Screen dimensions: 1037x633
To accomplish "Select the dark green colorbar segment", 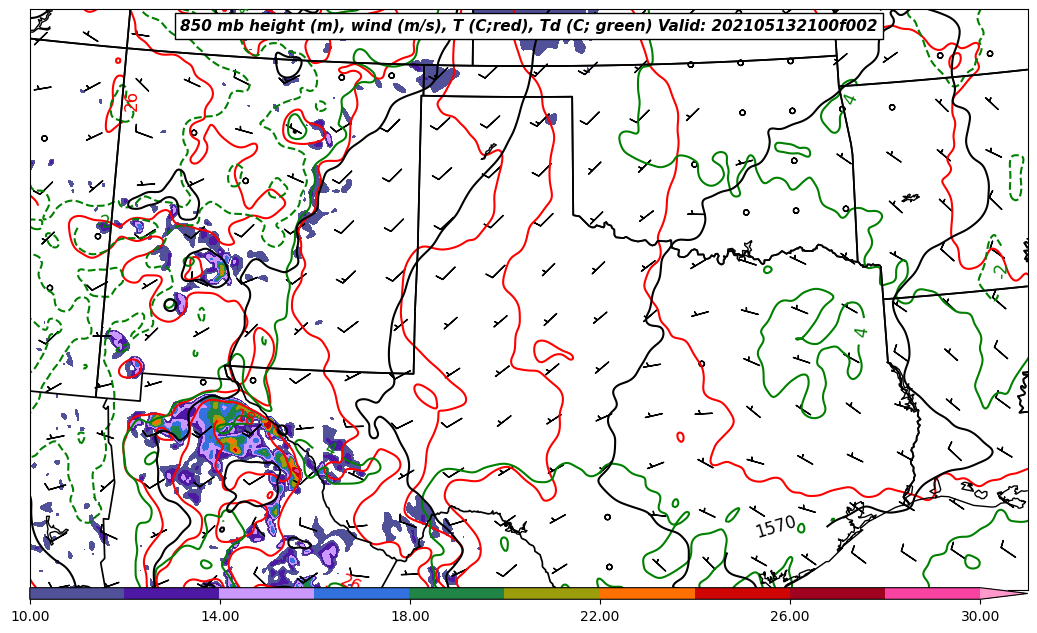I will [x=457, y=593].
